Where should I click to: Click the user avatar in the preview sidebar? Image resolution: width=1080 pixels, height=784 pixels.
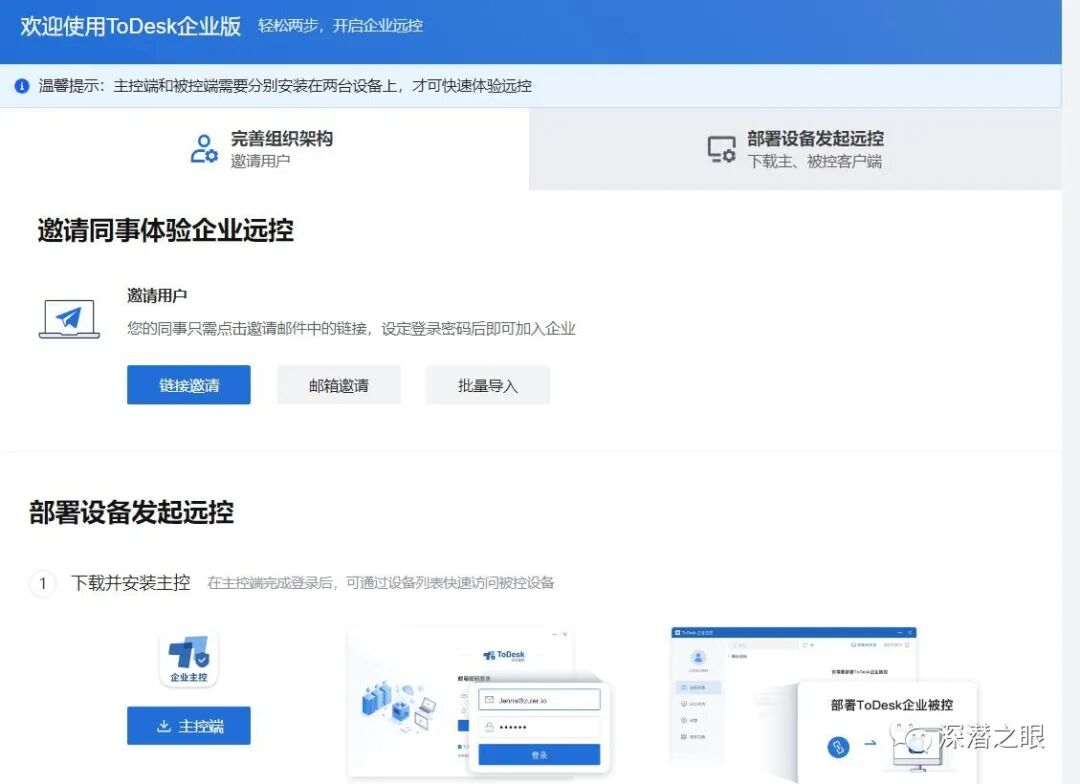700,656
